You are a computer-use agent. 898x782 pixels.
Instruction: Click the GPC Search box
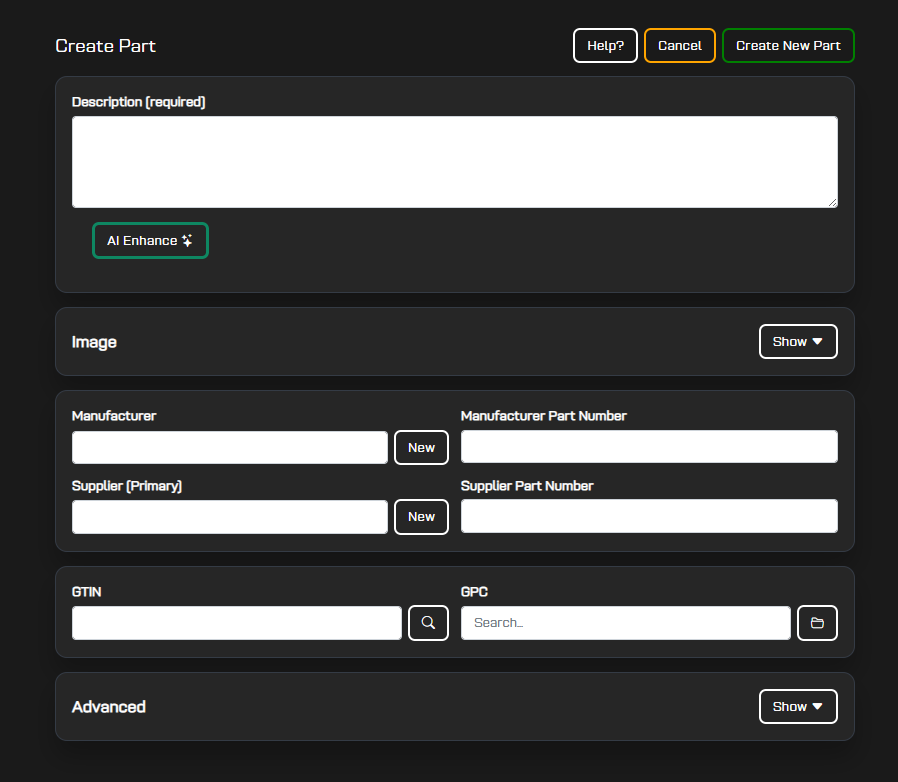coord(625,623)
